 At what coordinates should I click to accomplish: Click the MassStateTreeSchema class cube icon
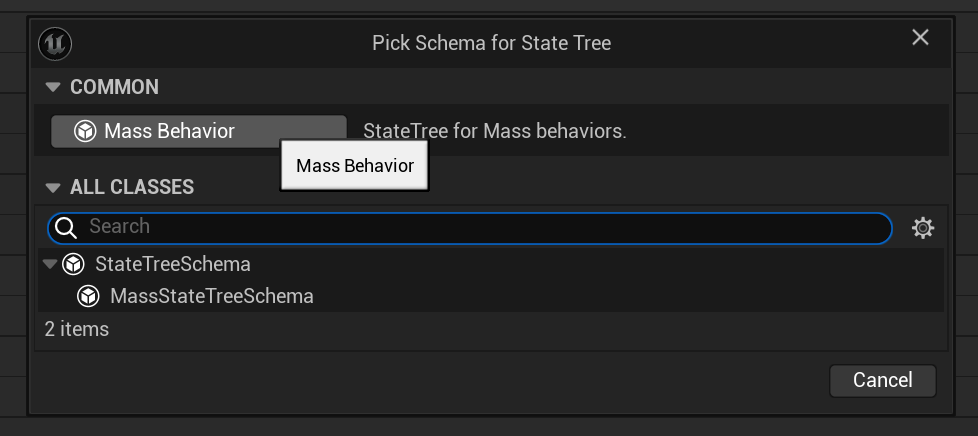click(89, 296)
